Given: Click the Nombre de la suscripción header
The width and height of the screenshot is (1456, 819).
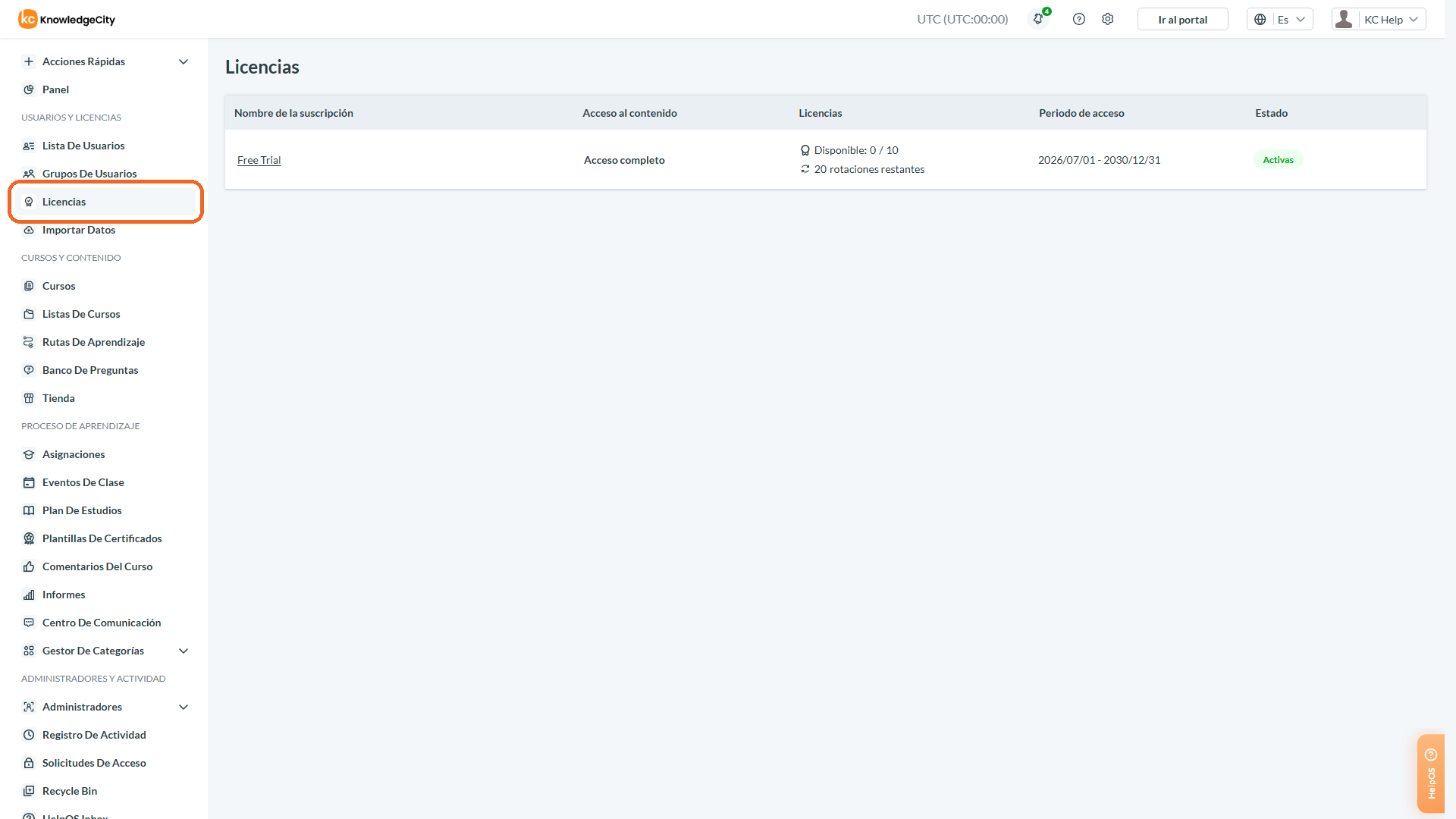Looking at the screenshot, I should pos(293,113).
